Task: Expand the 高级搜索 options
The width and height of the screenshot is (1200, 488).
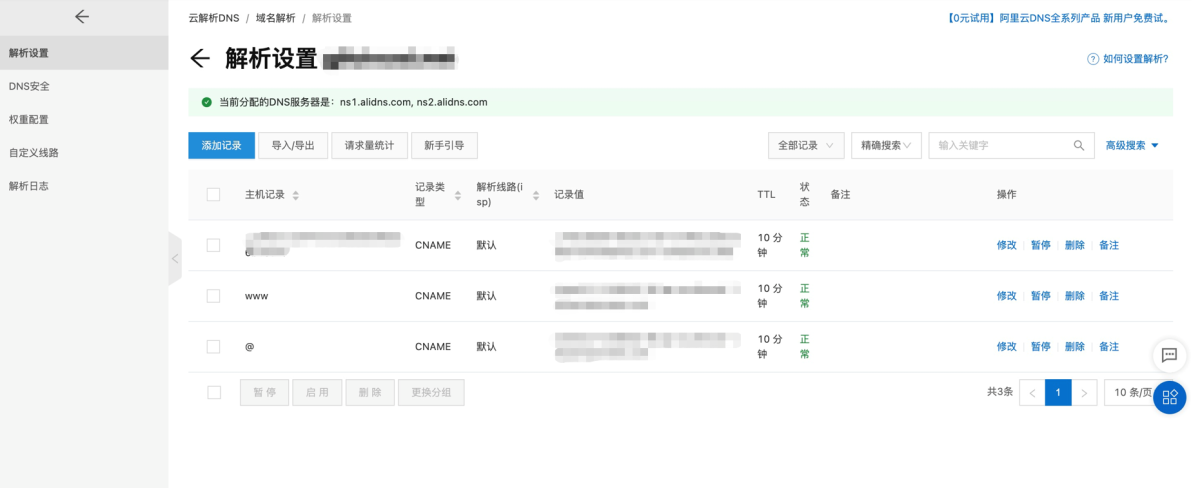Action: (1132, 146)
